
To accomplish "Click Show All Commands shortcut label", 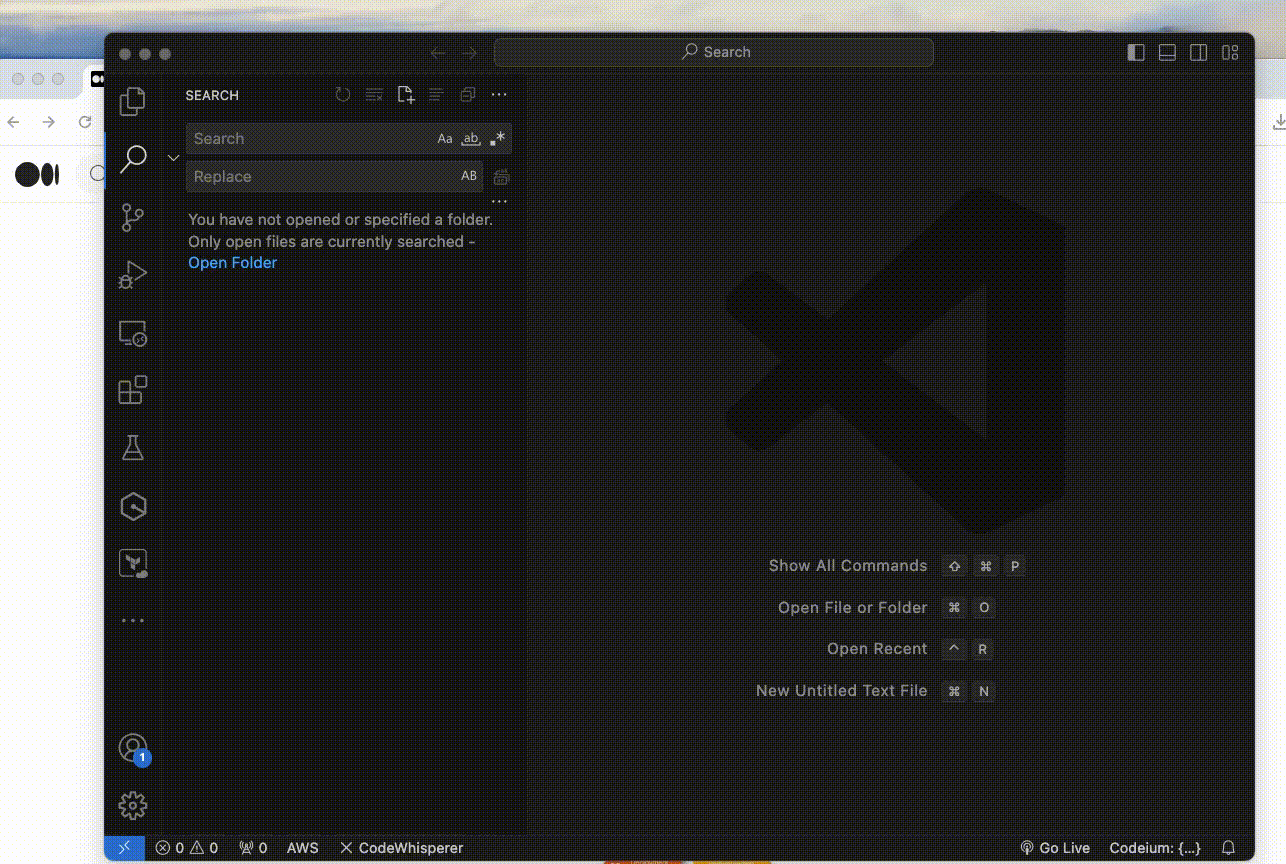I will click(848, 566).
